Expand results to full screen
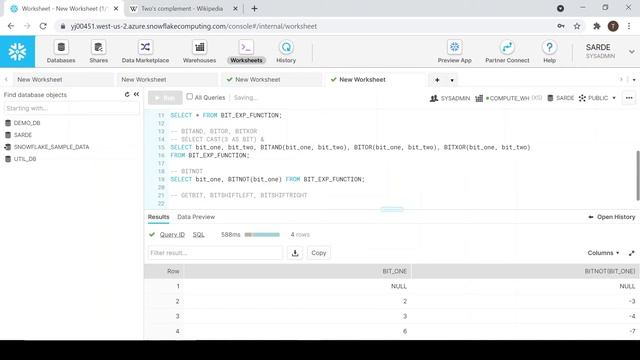The image size is (640, 360). point(631,253)
